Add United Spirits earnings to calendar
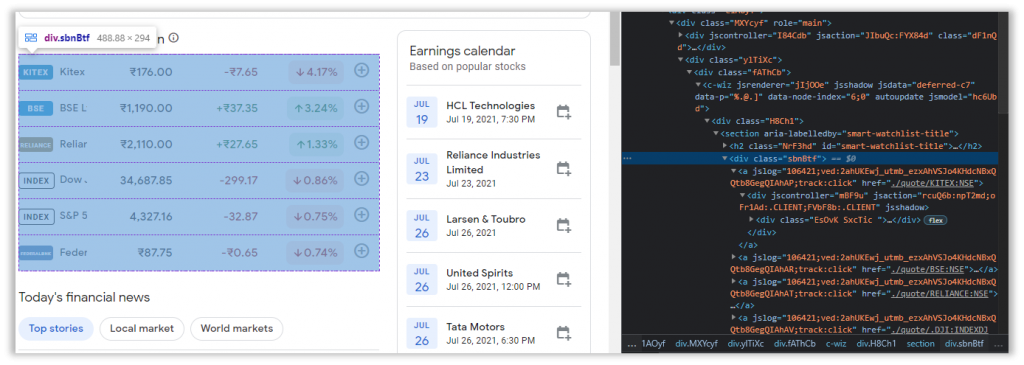 (x=564, y=279)
